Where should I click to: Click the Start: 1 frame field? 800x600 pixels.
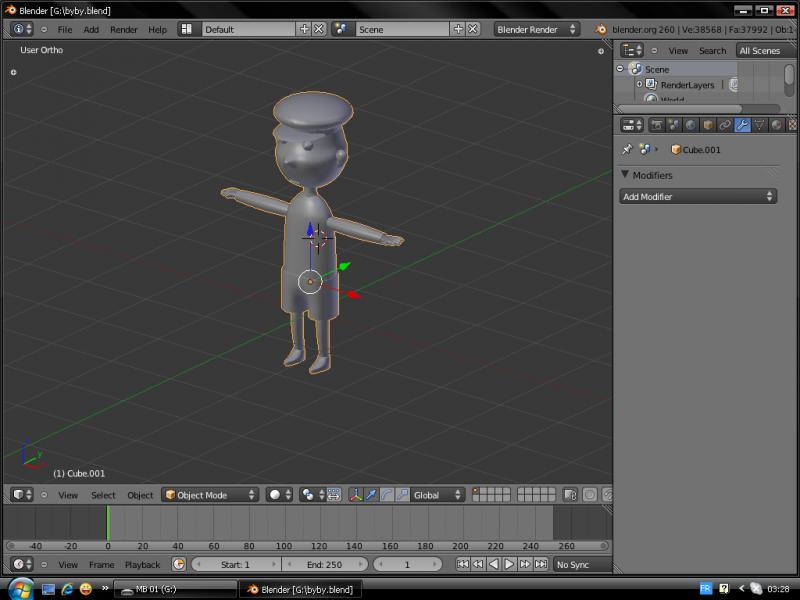coord(236,564)
